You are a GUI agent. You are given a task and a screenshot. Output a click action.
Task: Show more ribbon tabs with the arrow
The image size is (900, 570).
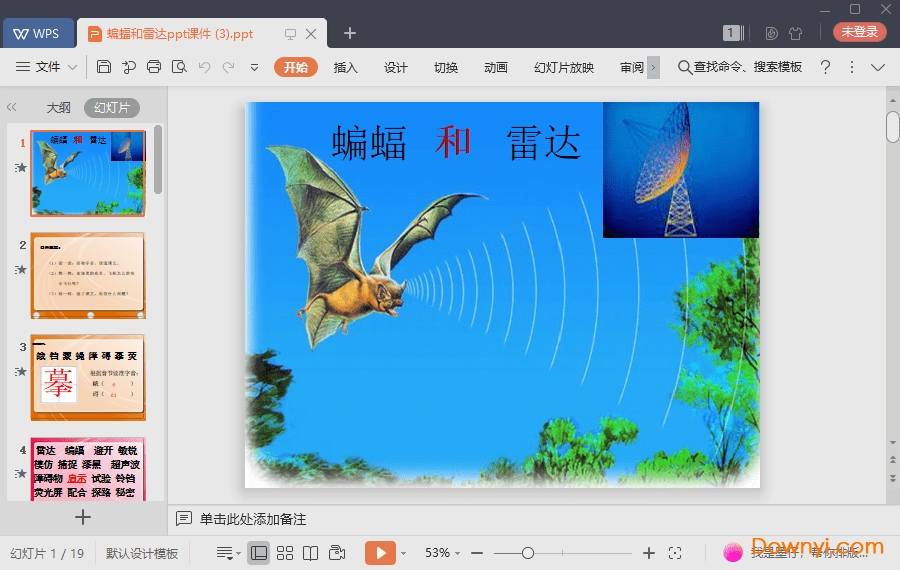653,67
